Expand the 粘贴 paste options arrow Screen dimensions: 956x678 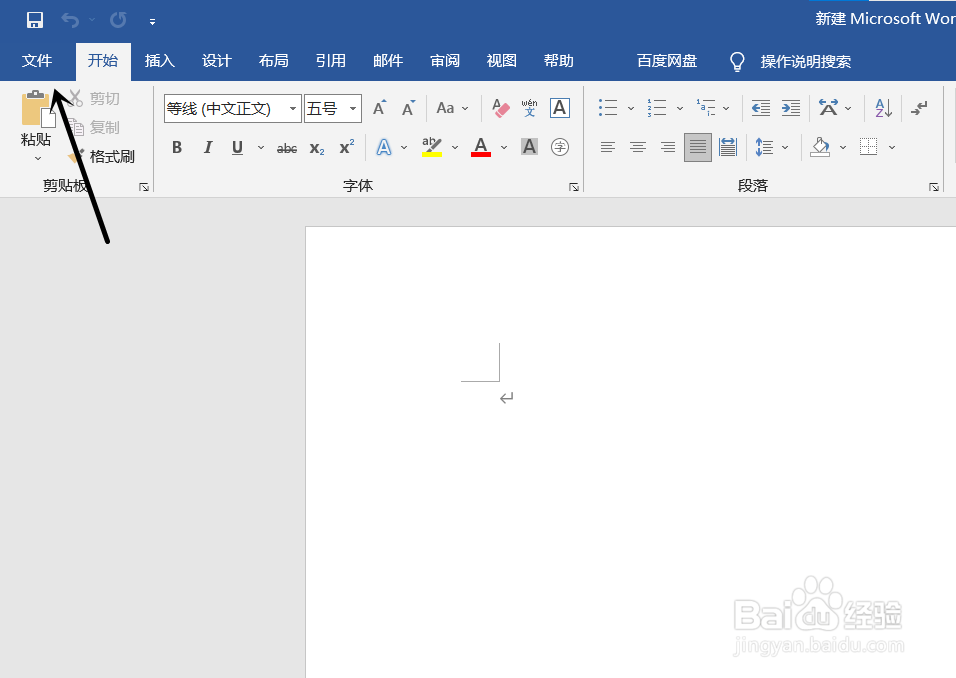pyautogui.click(x=38, y=159)
